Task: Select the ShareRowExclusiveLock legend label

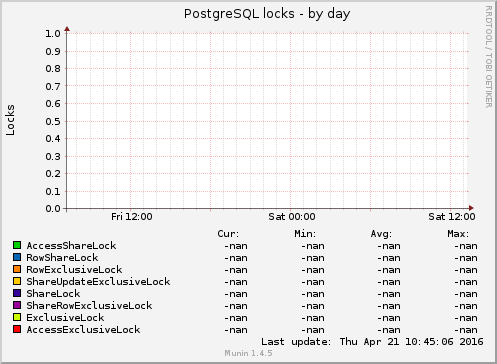Action: click(x=89, y=306)
